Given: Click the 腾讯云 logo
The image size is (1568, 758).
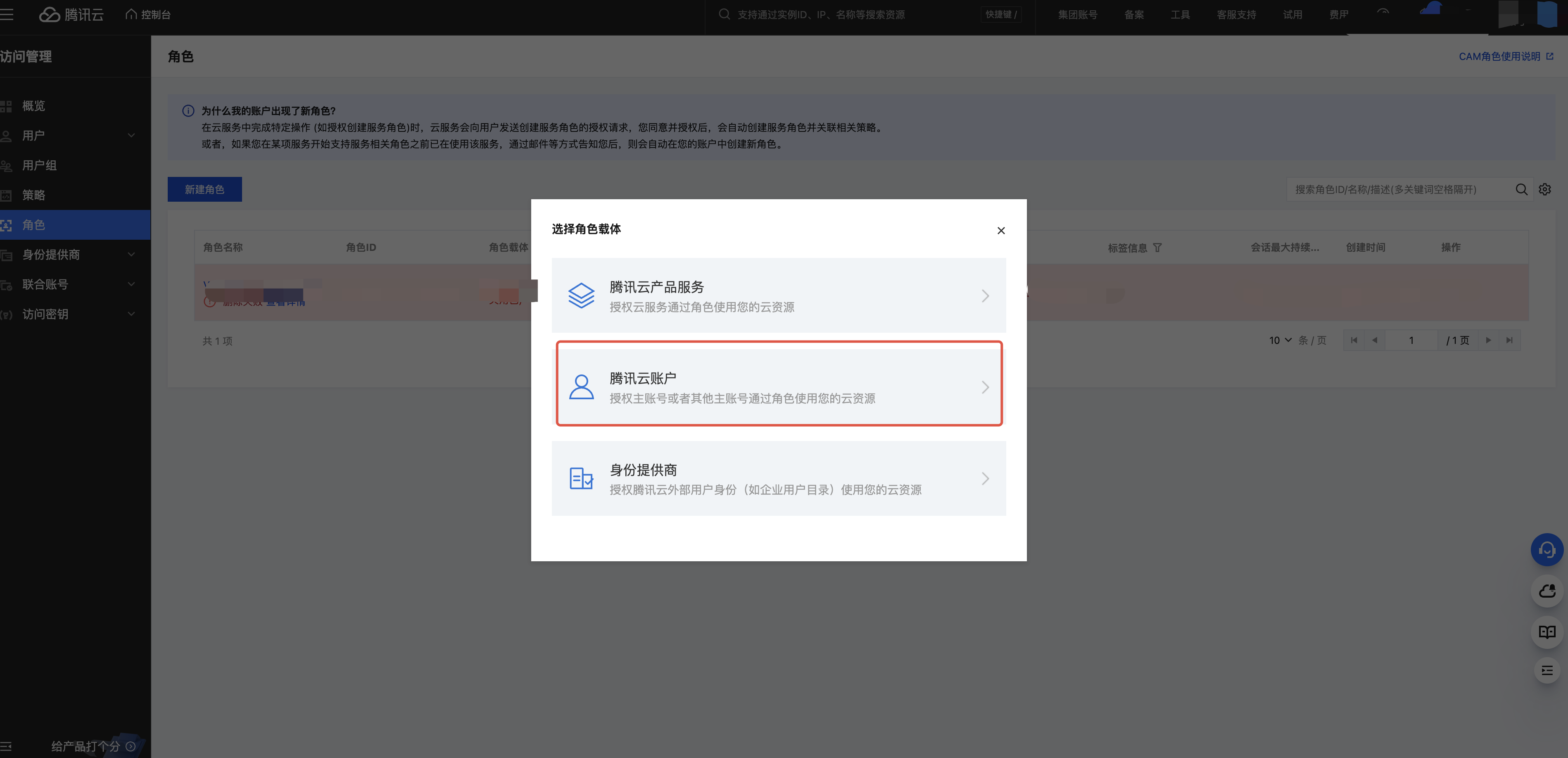Looking at the screenshot, I should coord(72,14).
